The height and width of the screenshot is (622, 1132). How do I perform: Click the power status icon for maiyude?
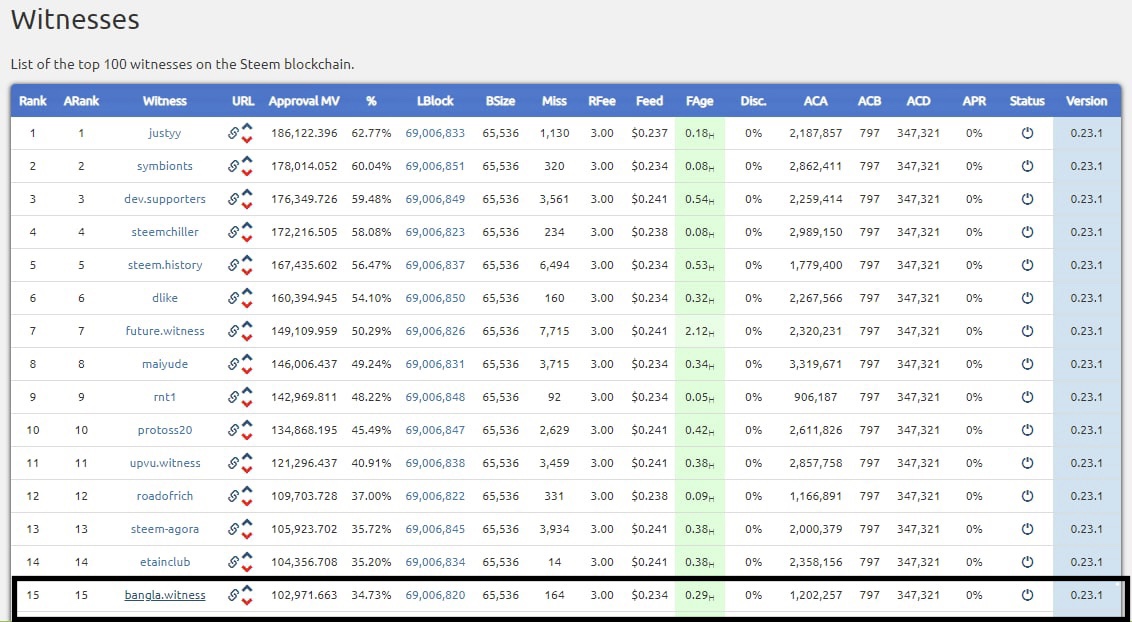(1027, 364)
